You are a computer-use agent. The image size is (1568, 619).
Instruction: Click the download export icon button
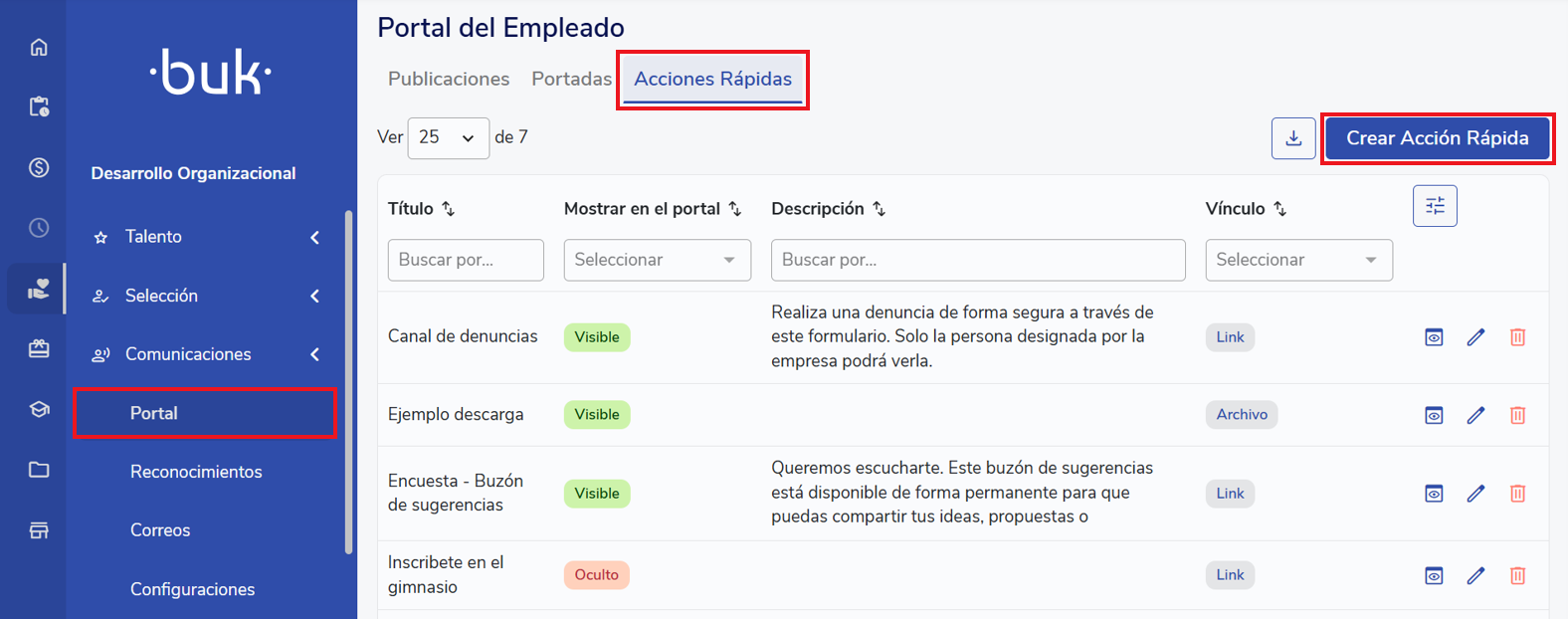[1293, 138]
